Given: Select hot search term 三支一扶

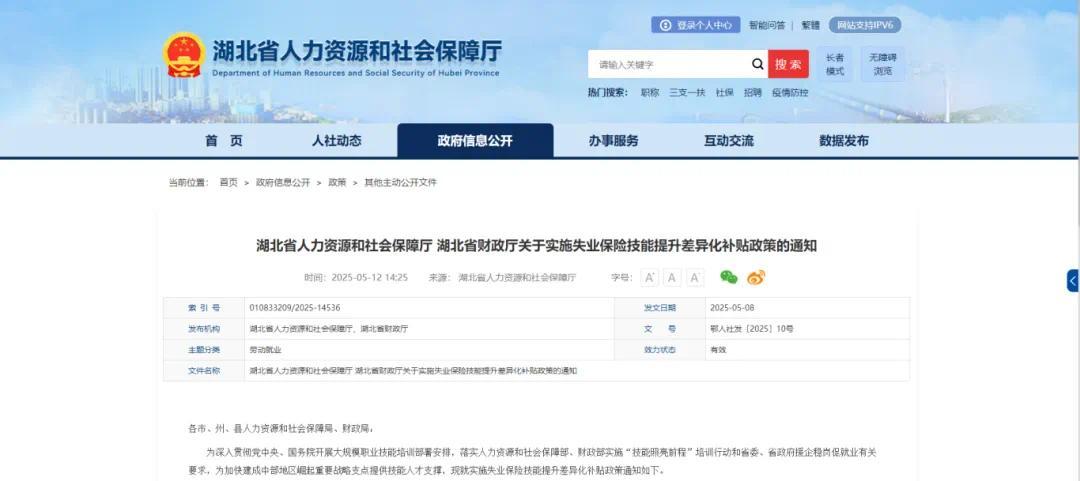Looking at the screenshot, I should [687, 92].
